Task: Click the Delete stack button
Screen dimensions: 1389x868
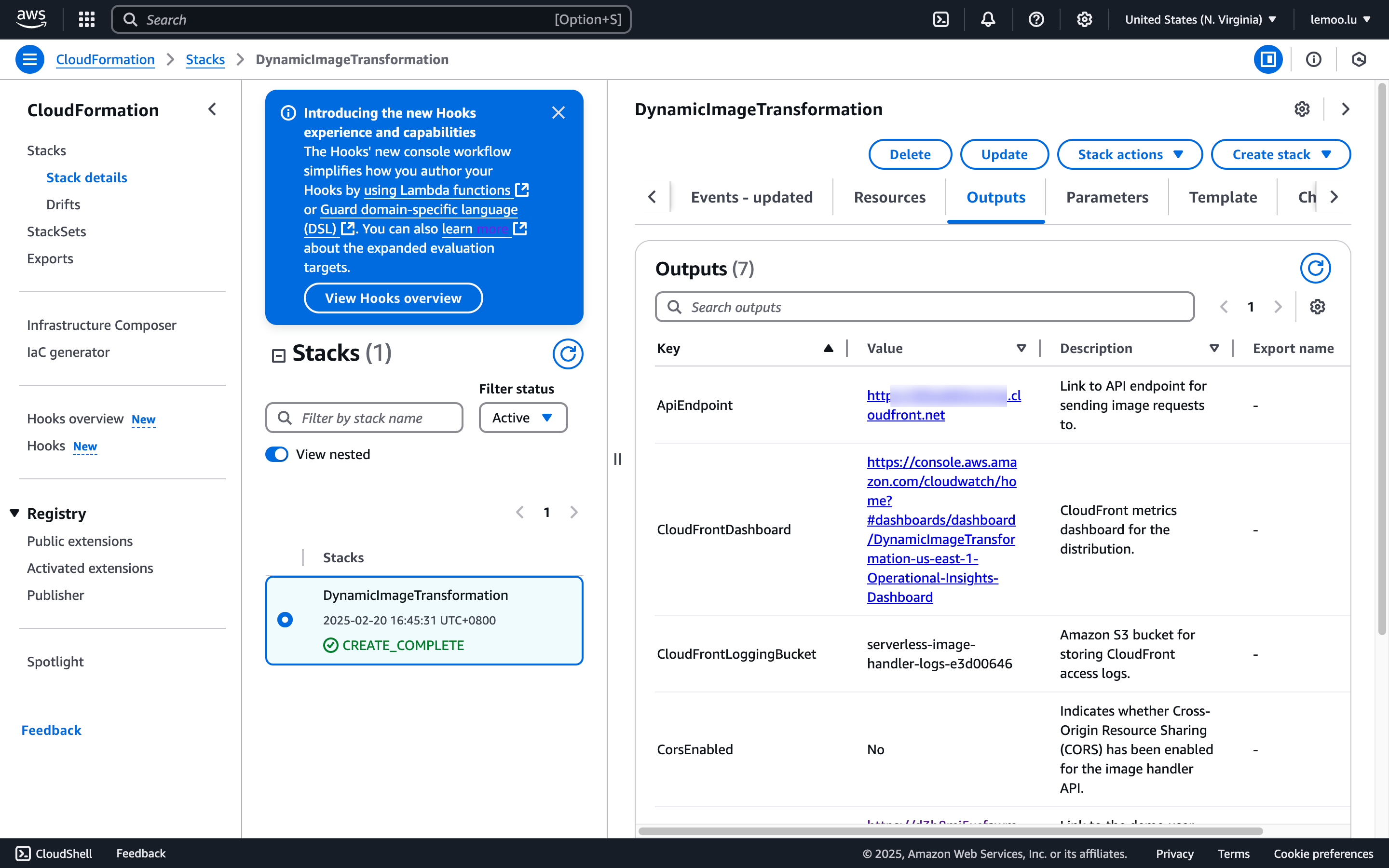Action: (910, 154)
